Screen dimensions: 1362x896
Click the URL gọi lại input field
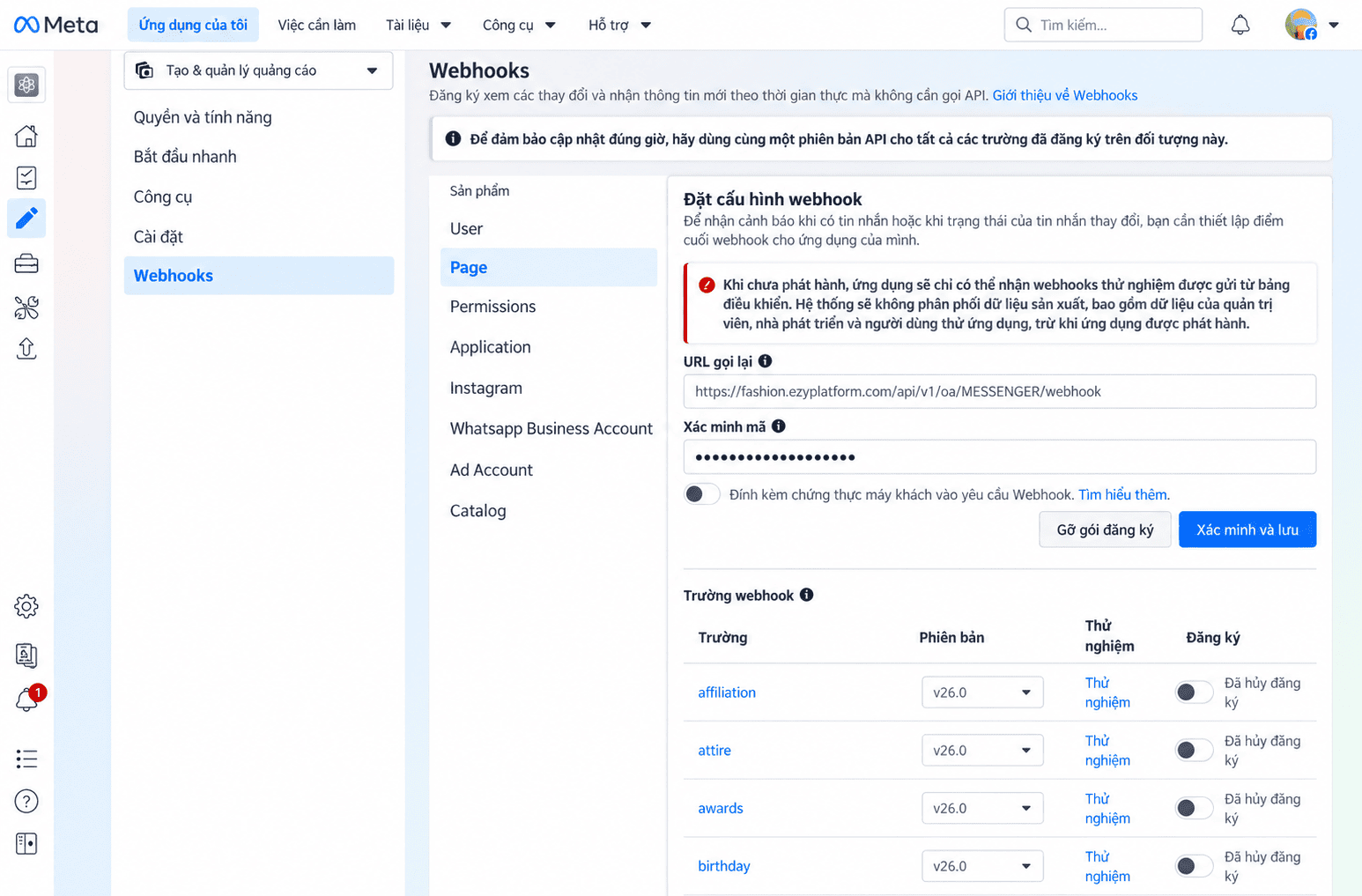[x=1000, y=391]
